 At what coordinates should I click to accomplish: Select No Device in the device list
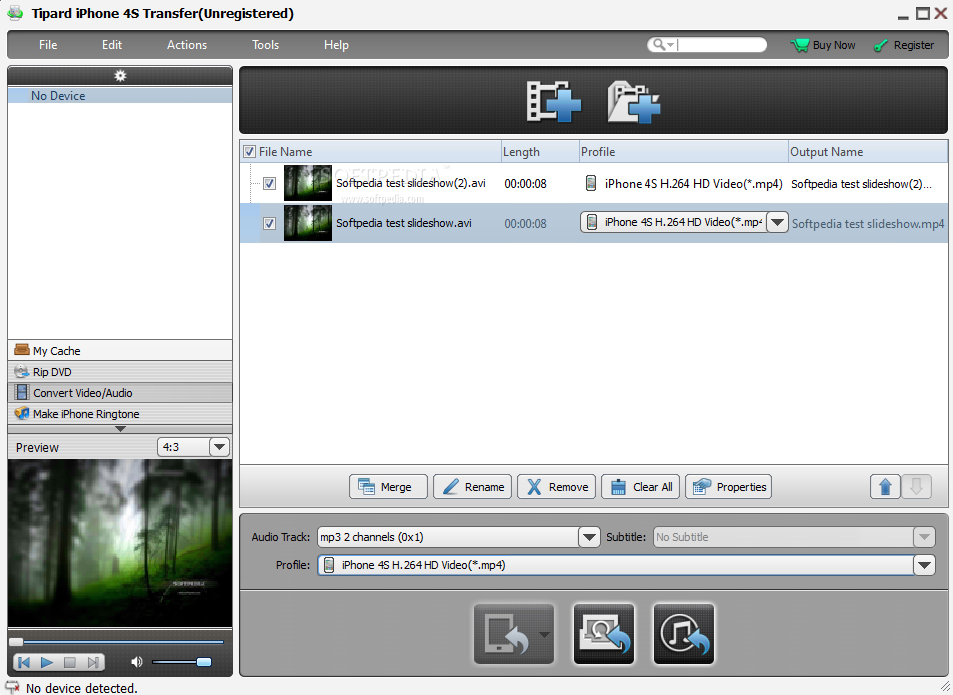120,95
